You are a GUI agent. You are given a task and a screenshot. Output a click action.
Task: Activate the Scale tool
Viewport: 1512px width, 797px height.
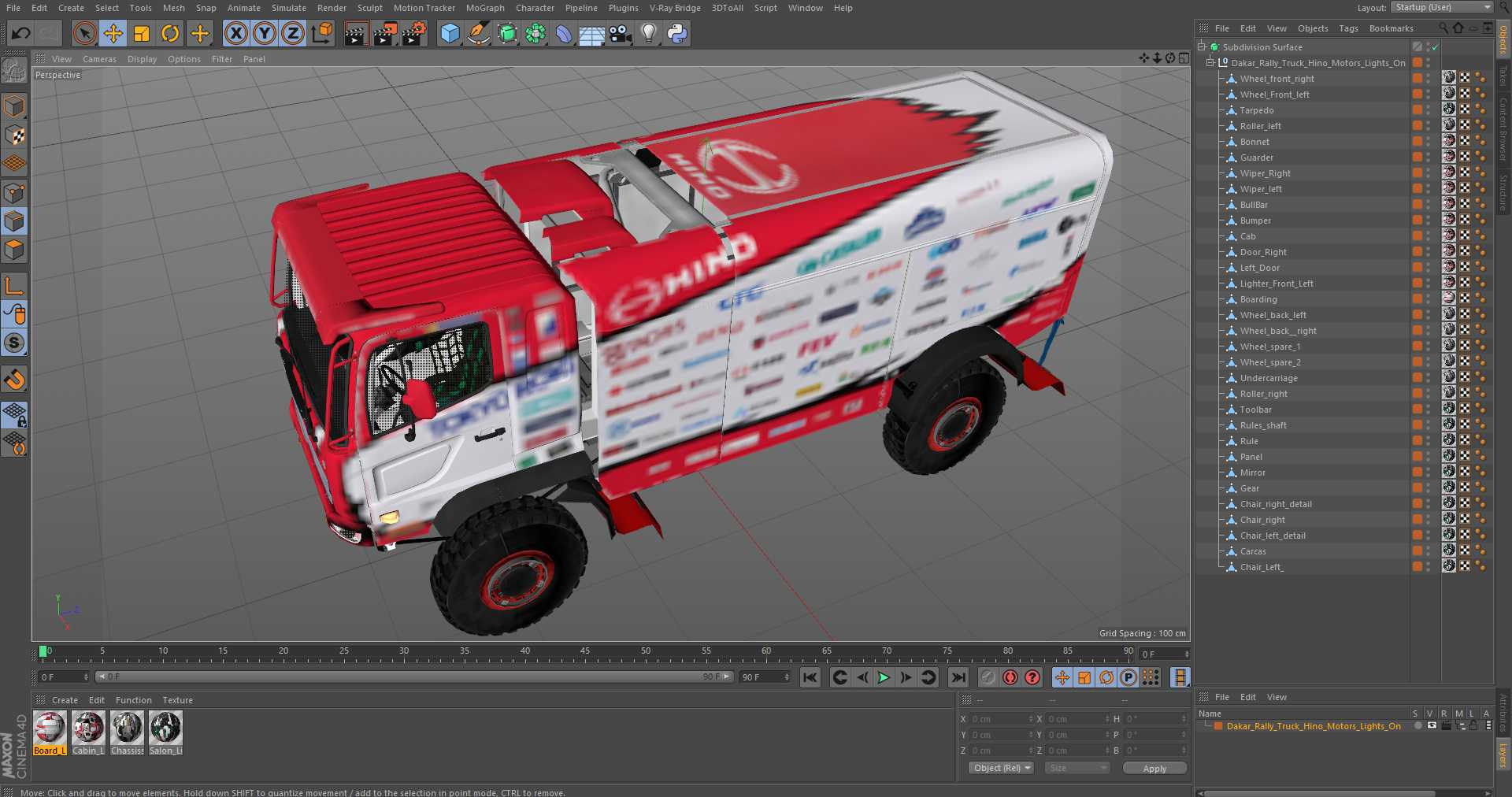[142, 33]
